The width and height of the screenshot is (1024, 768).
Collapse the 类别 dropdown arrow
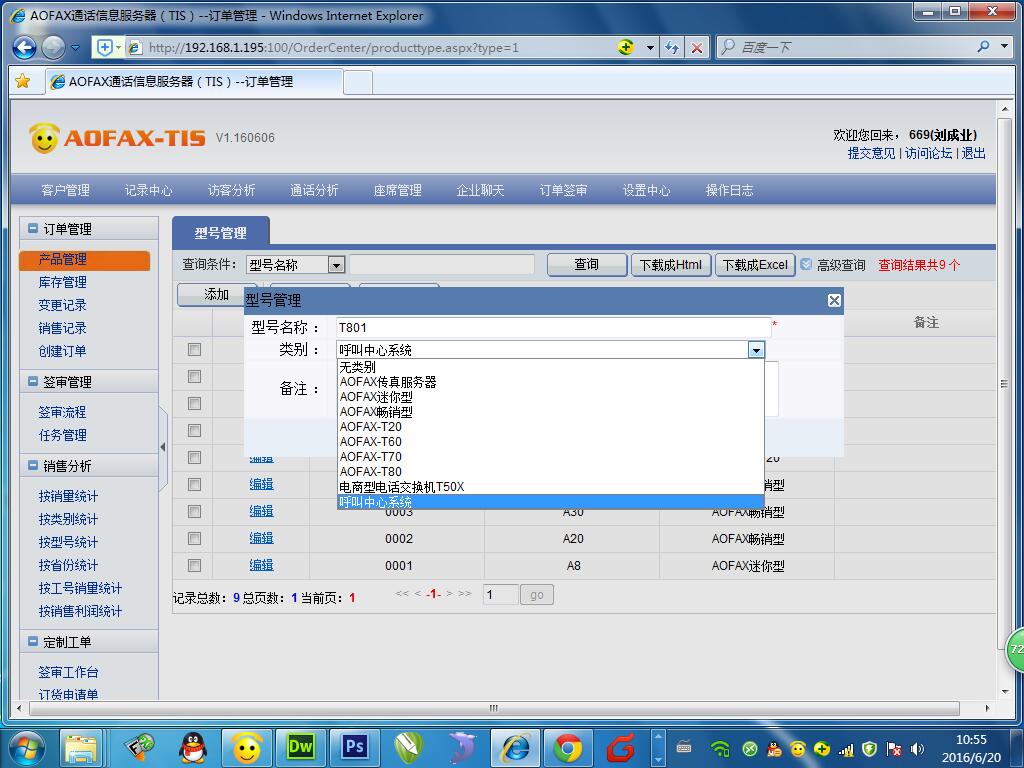[757, 349]
